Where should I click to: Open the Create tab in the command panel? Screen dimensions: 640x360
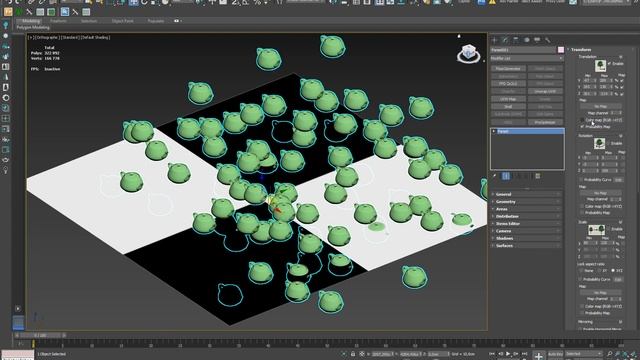pyautogui.click(x=495, y=40)
